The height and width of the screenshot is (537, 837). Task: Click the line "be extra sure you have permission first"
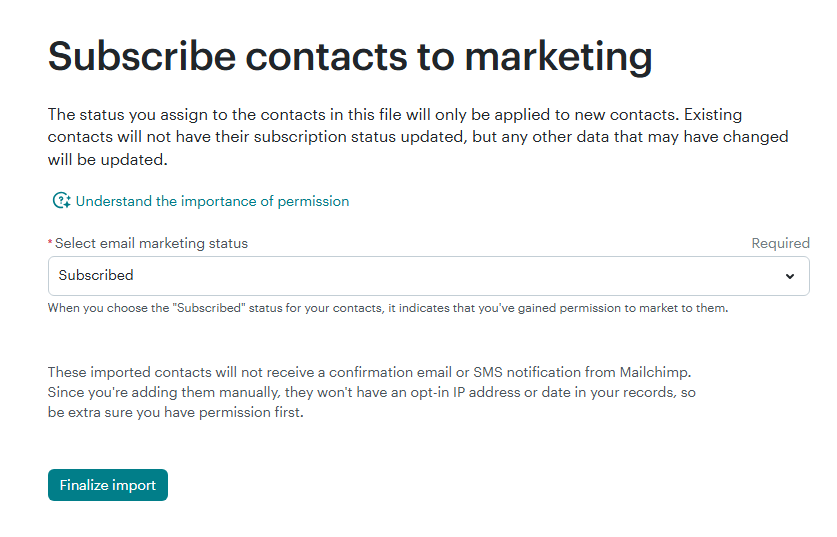pos(175,412)
